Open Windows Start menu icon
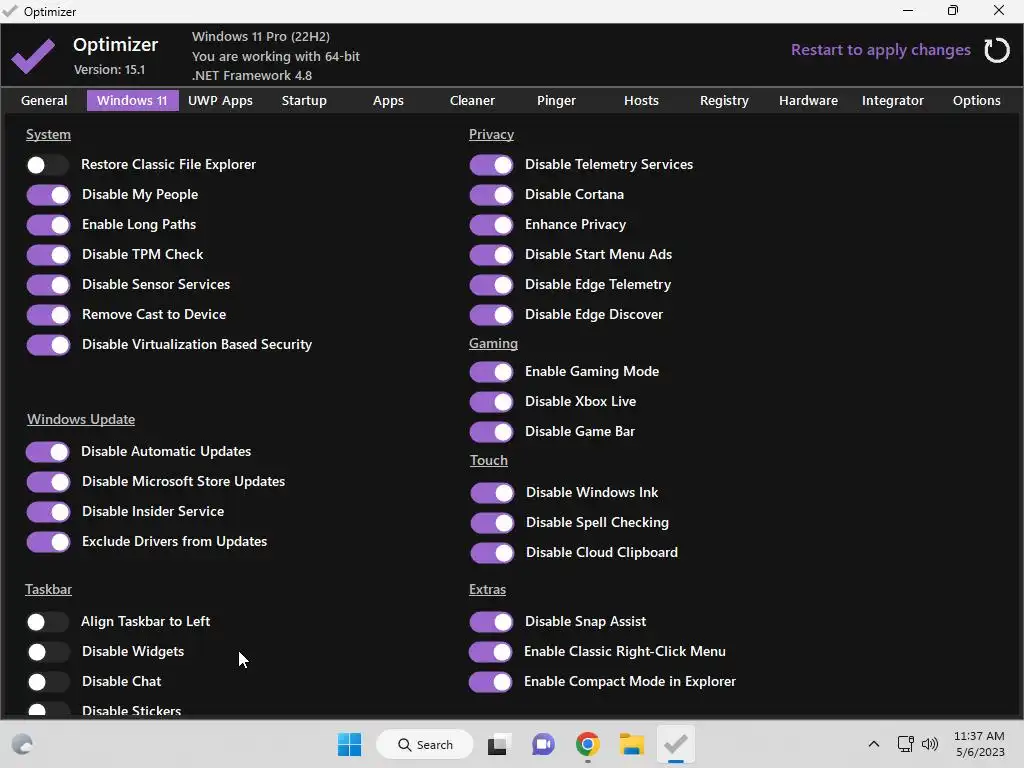 [349, 744]
